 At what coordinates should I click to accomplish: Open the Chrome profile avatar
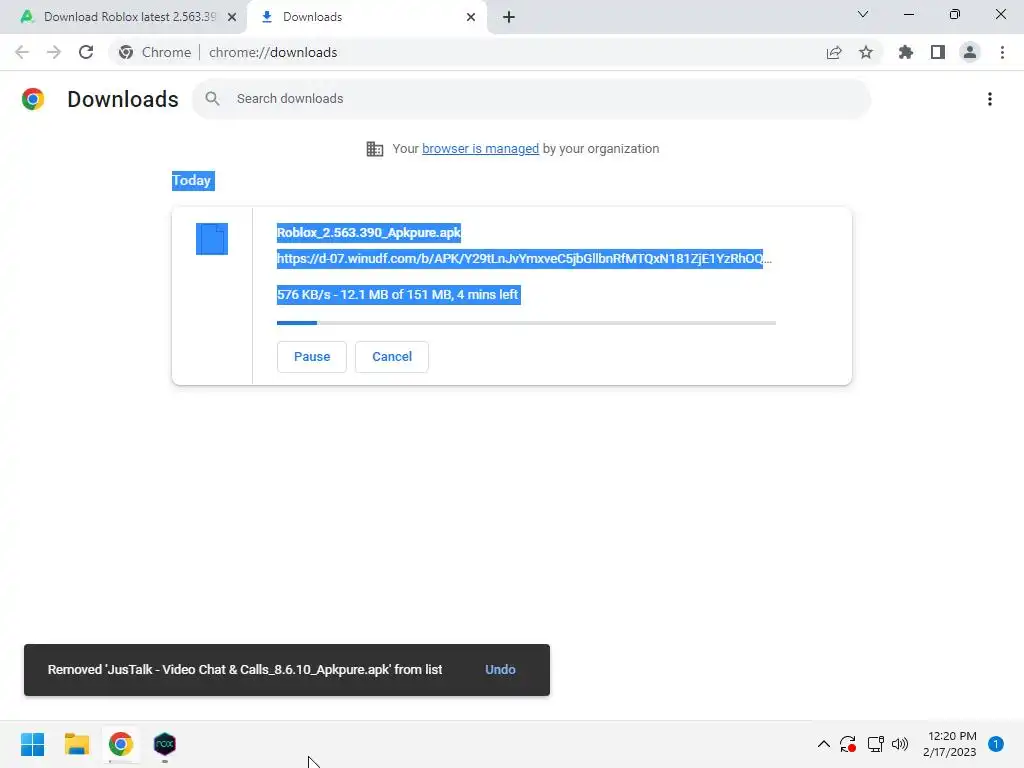point(970,52)
